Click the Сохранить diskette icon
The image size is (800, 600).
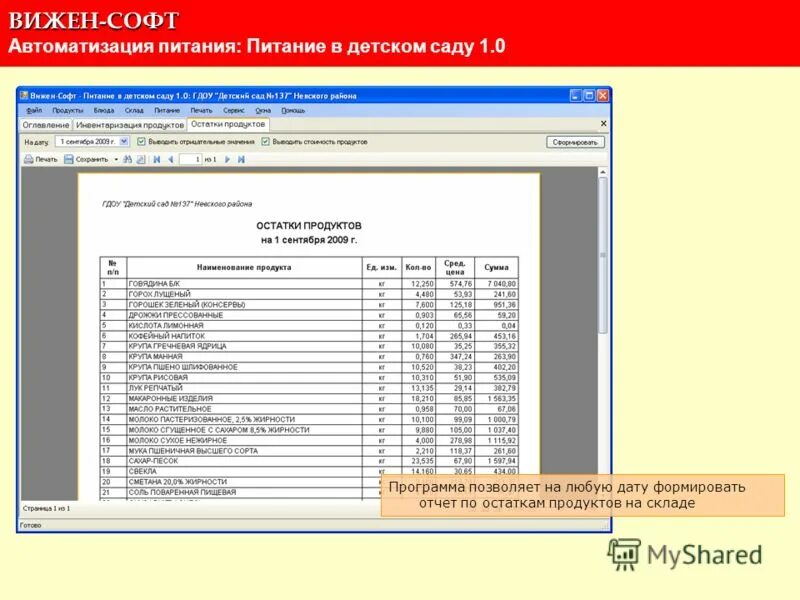point(68,160)
